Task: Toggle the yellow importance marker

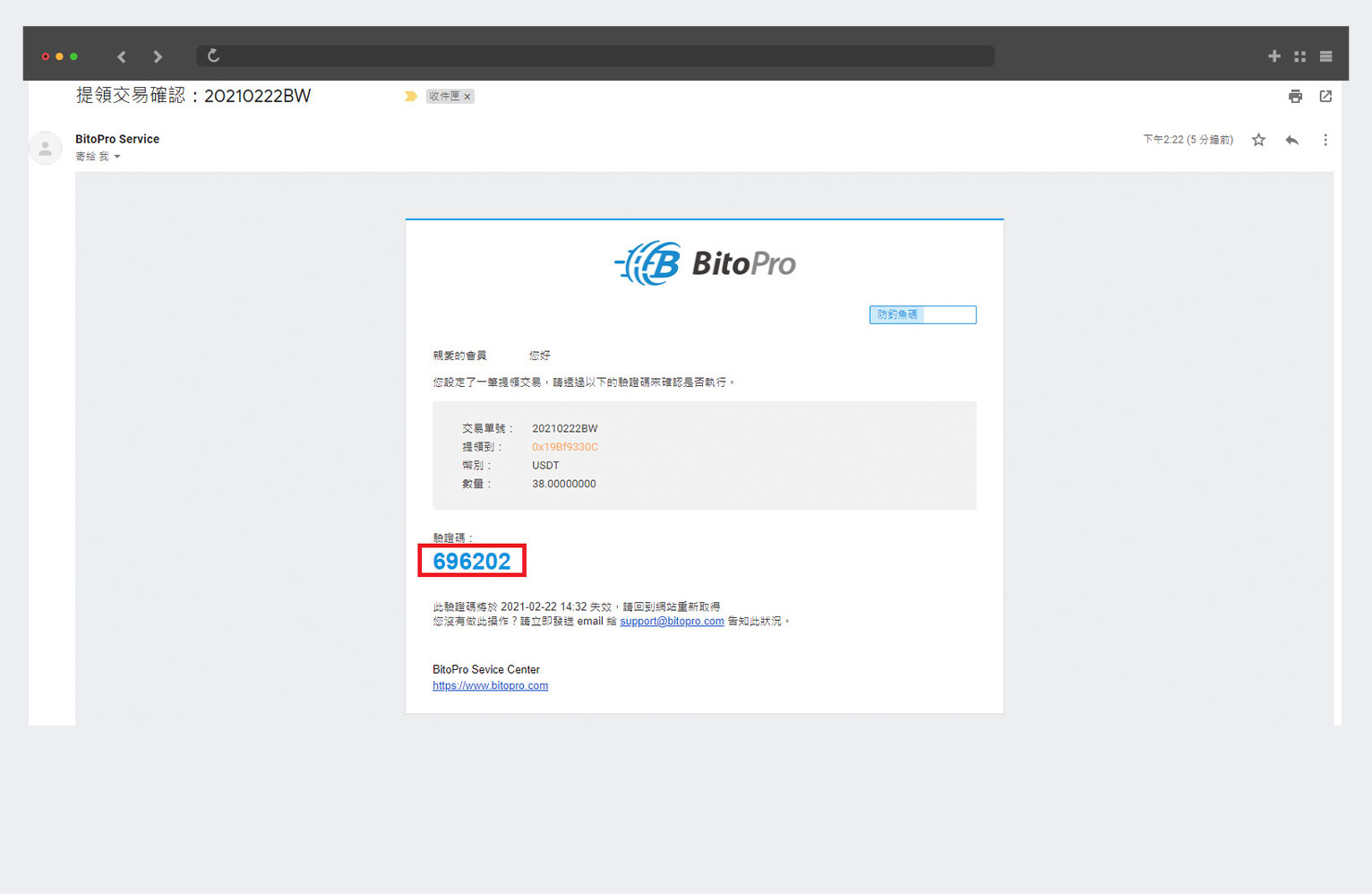Action: pyautogui.click(x=410, y=96)
